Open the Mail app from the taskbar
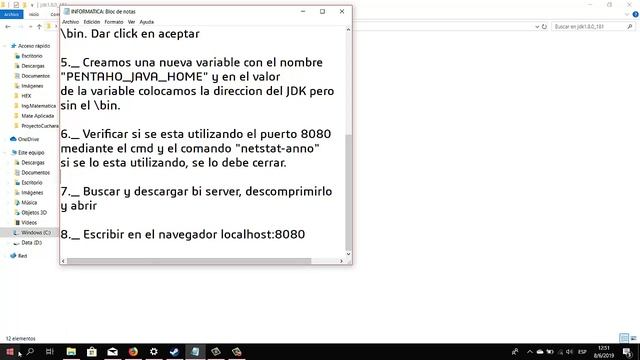This screenshot has height=360, width=640. pos(112,351)
